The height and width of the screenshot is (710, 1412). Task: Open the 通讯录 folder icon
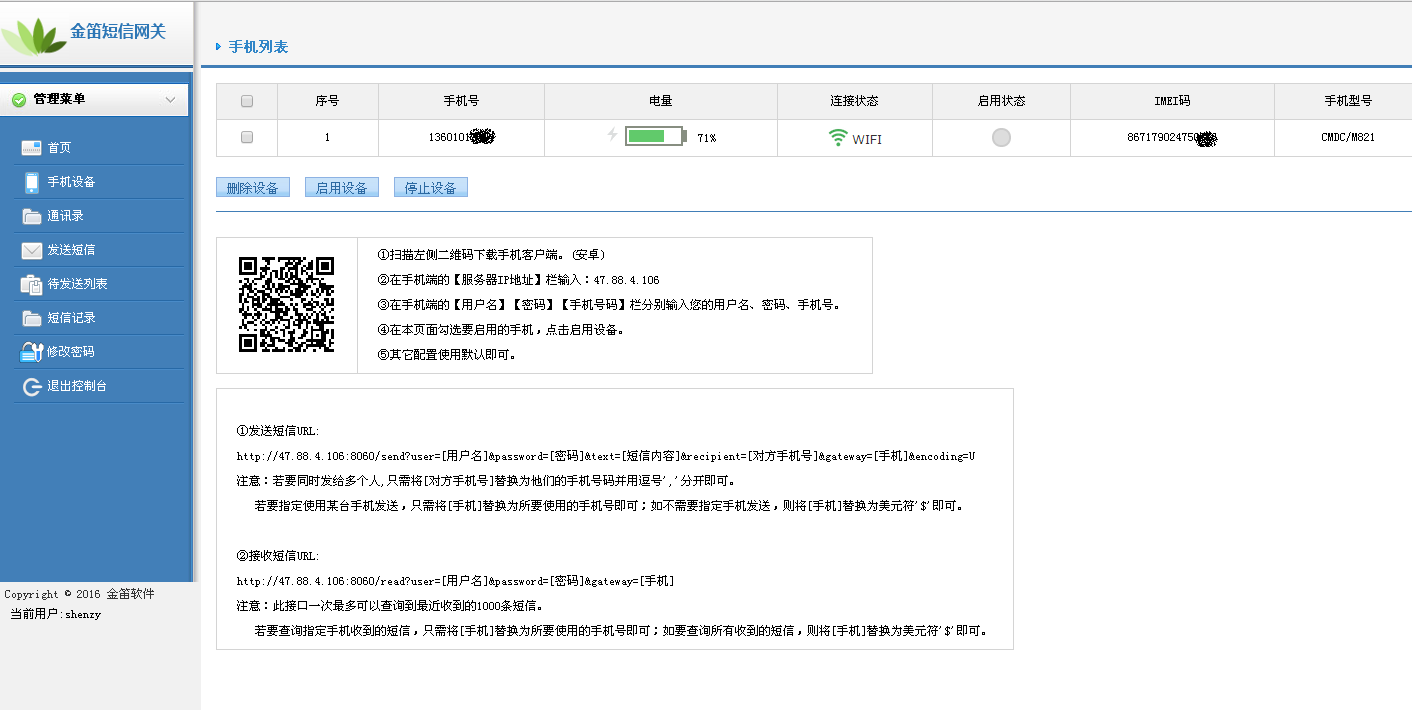pyautogui.click(x=31, y=216)
